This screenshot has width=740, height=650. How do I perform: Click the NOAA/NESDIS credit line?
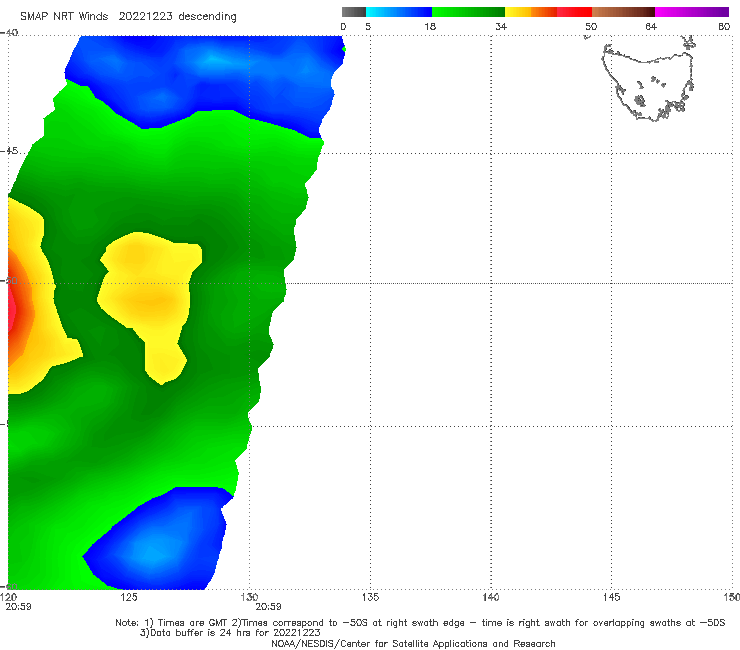[413, 644]
